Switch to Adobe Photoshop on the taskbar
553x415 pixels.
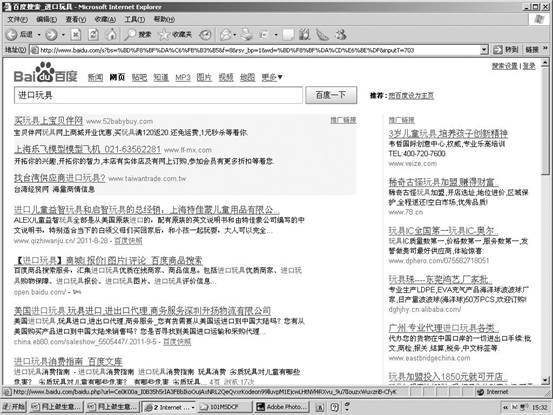pyautogui.click(x=281, y=407)
